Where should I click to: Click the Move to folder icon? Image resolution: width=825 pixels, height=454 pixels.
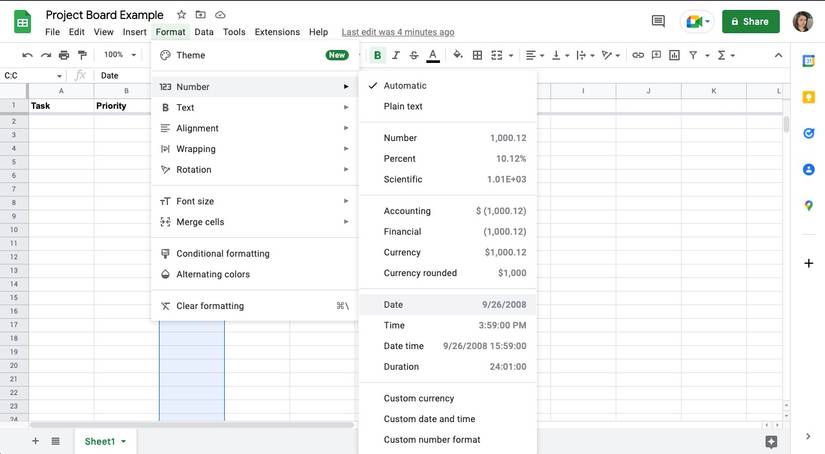(200, 15)
